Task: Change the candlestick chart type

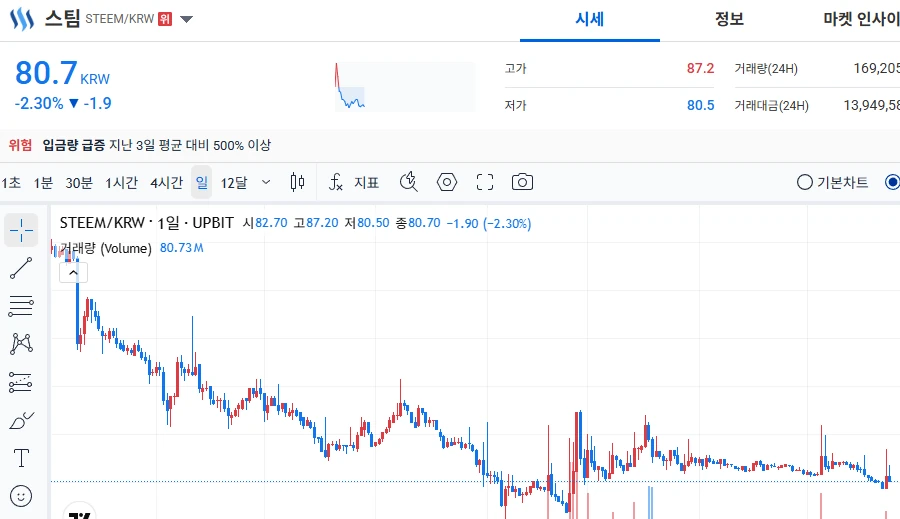Action: click(x=297, y=183)
